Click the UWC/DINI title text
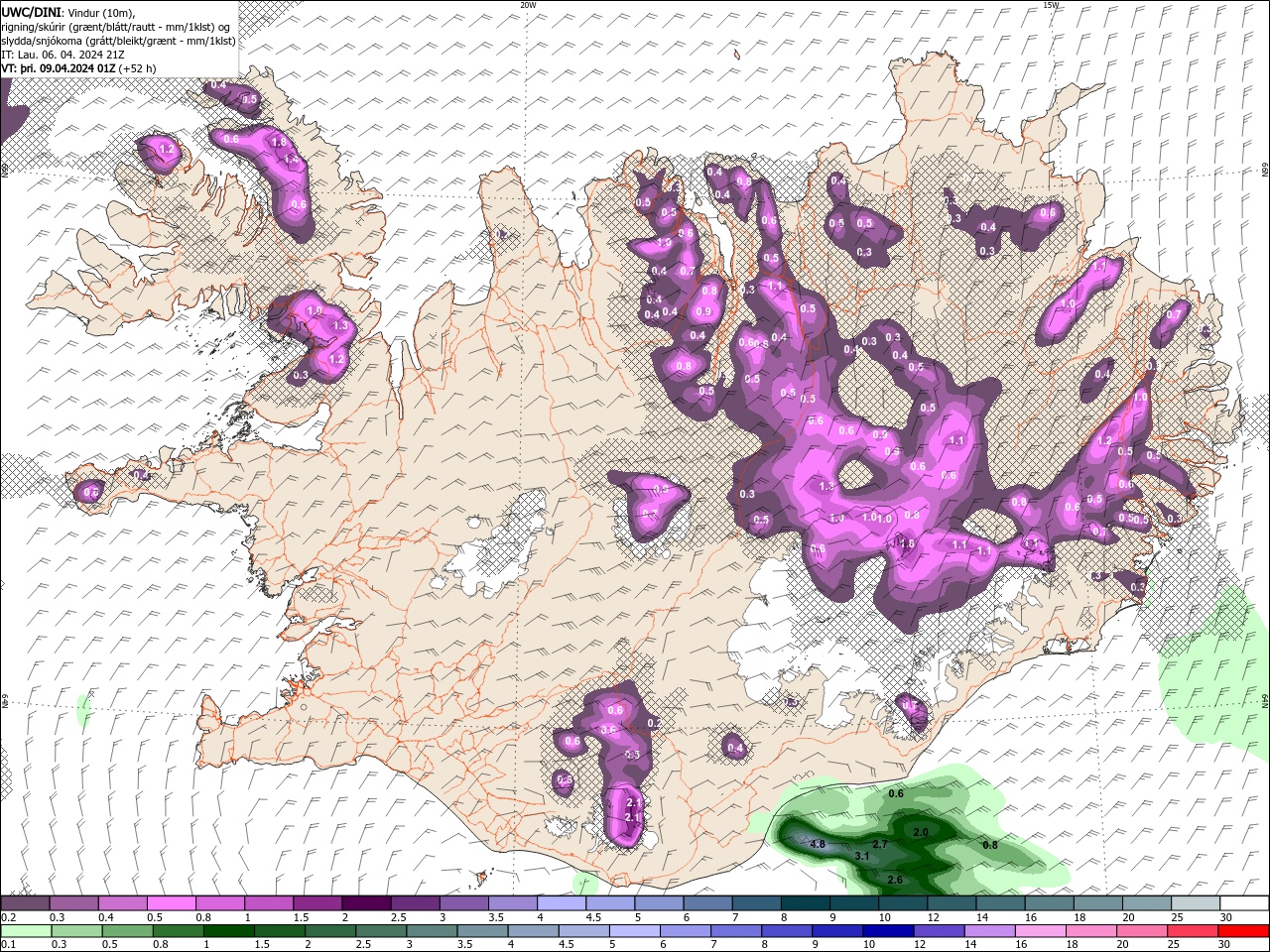This screenshot has height=952, width=1270. pyautogui.click(x=29, y=12)
